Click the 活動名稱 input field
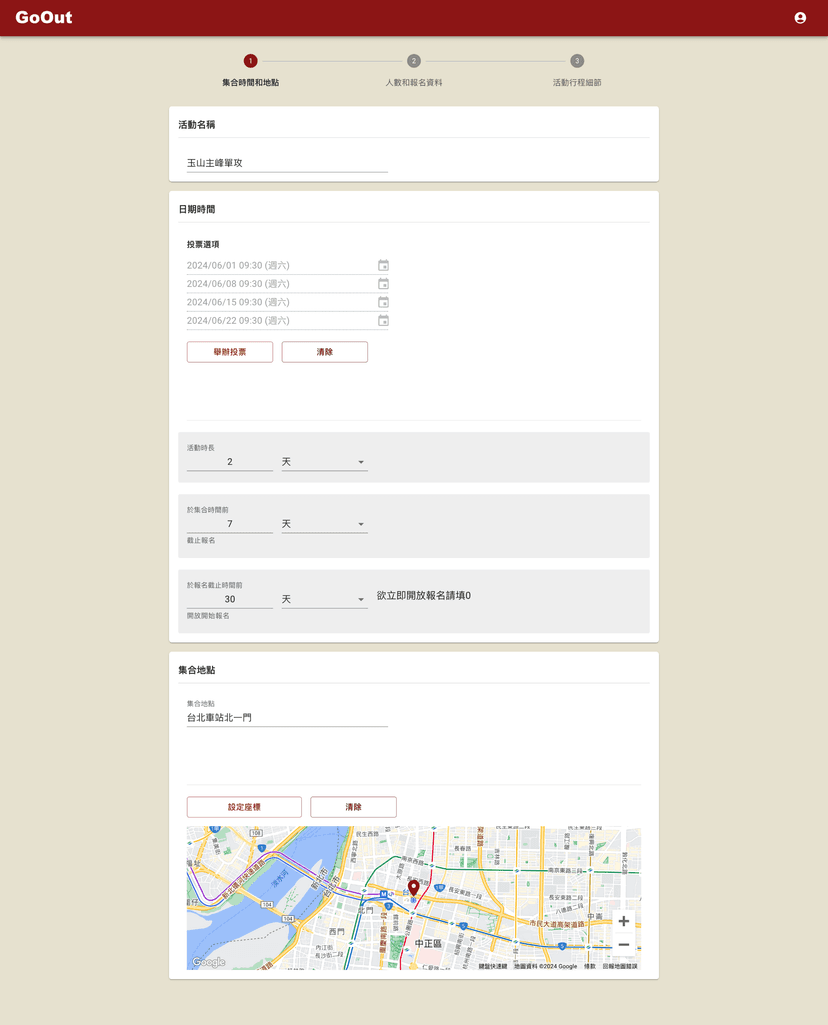The image size is (828, 1025). [x=287, y=162]
